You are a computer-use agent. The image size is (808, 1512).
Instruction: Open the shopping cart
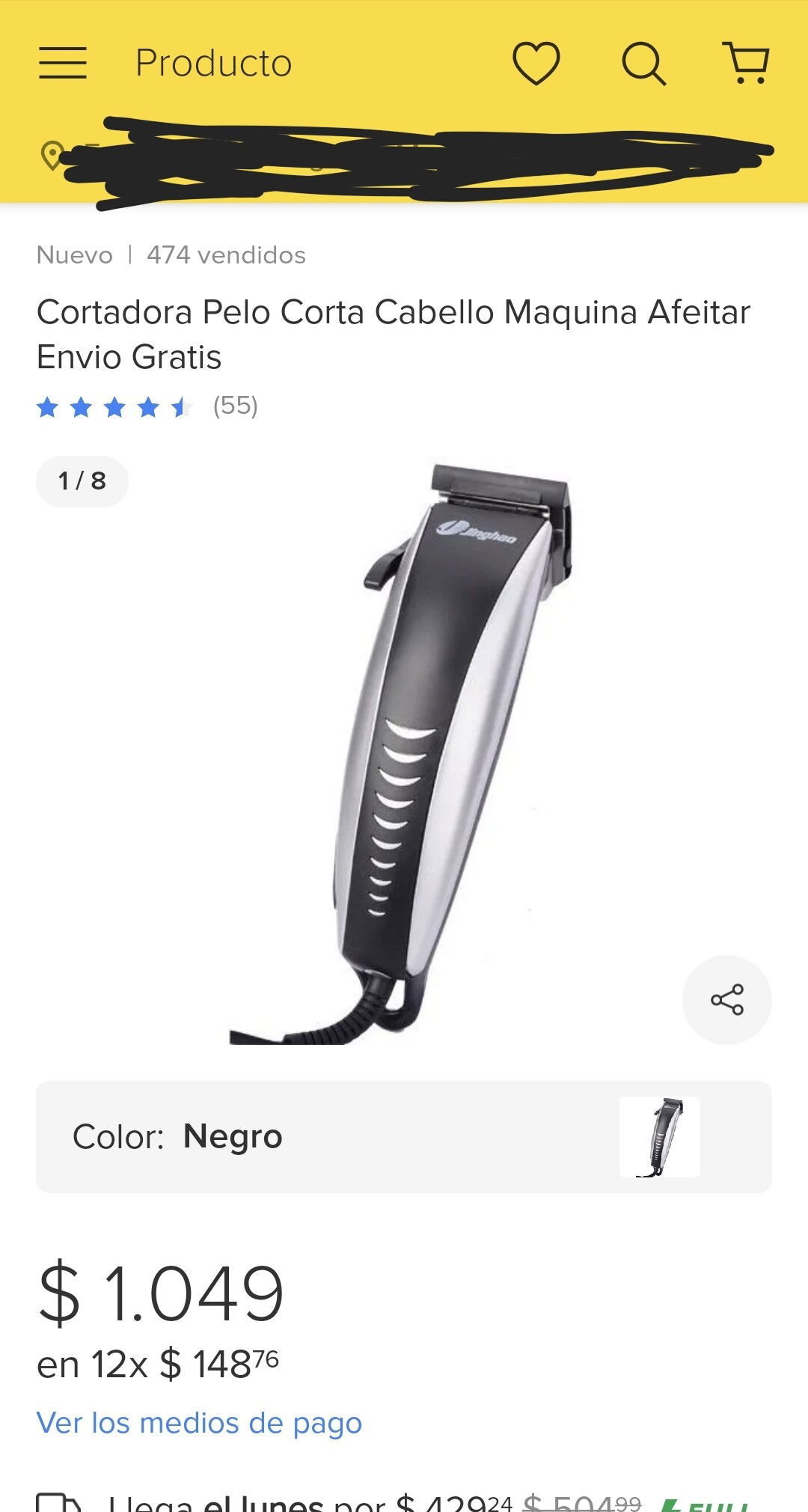point(746,63)
